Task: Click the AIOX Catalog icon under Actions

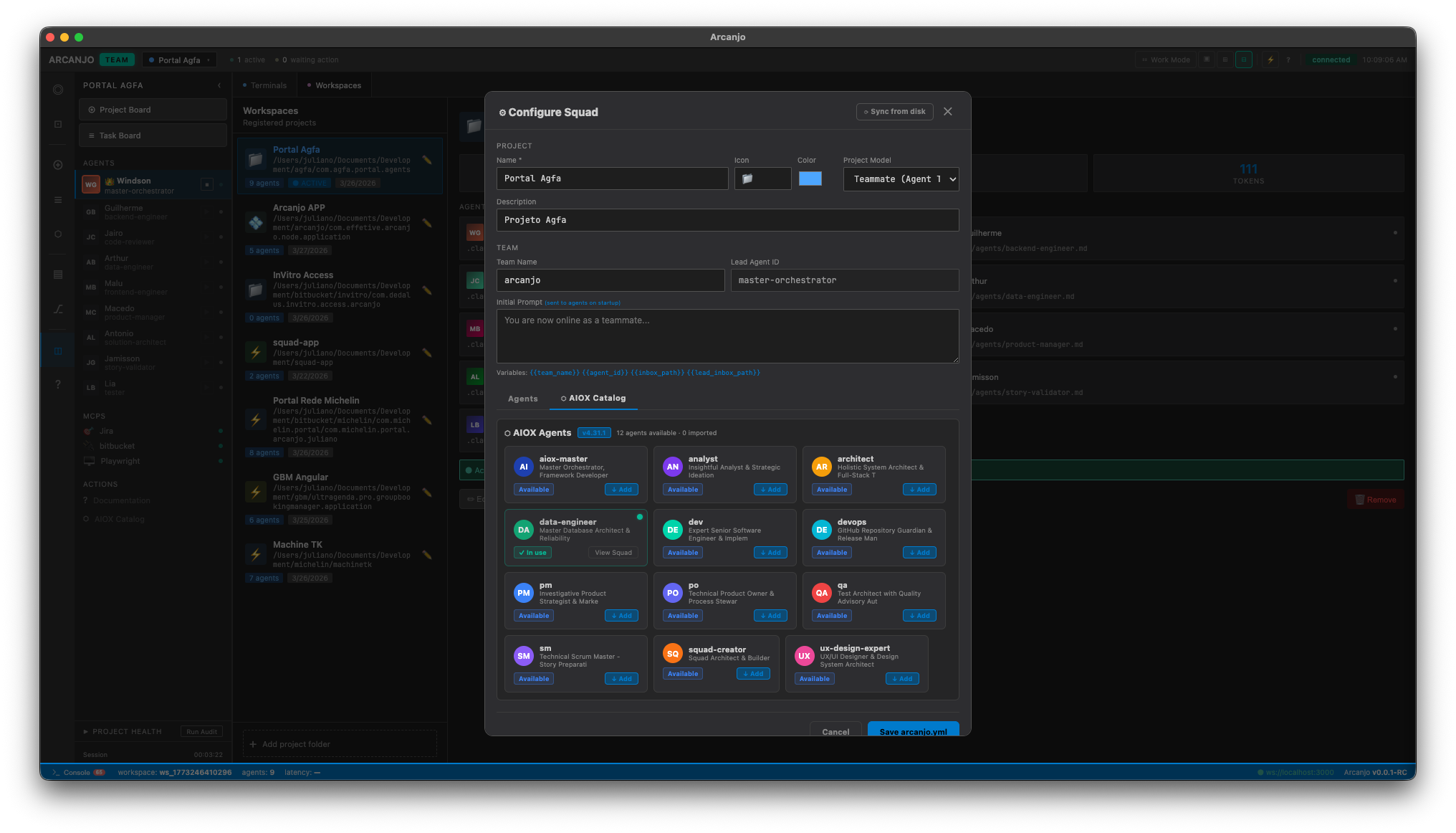Action: coord(87,519)
